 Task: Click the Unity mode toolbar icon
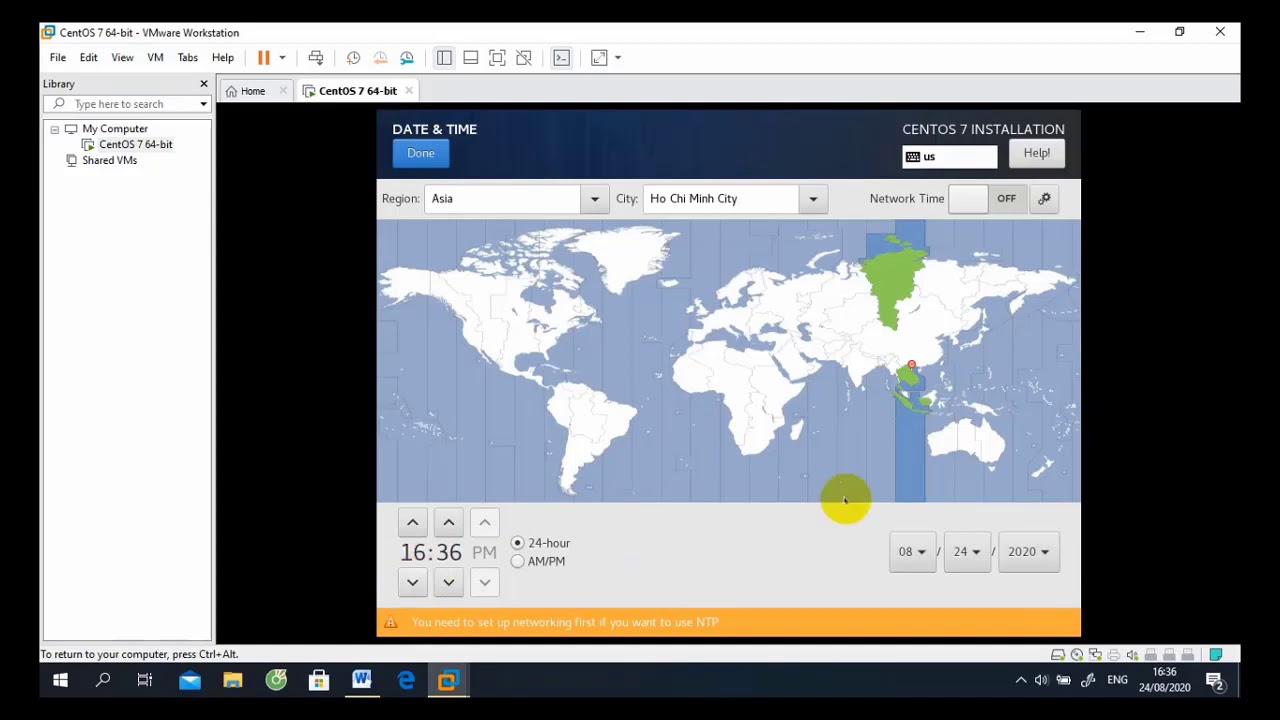click(x=524, y=58)
